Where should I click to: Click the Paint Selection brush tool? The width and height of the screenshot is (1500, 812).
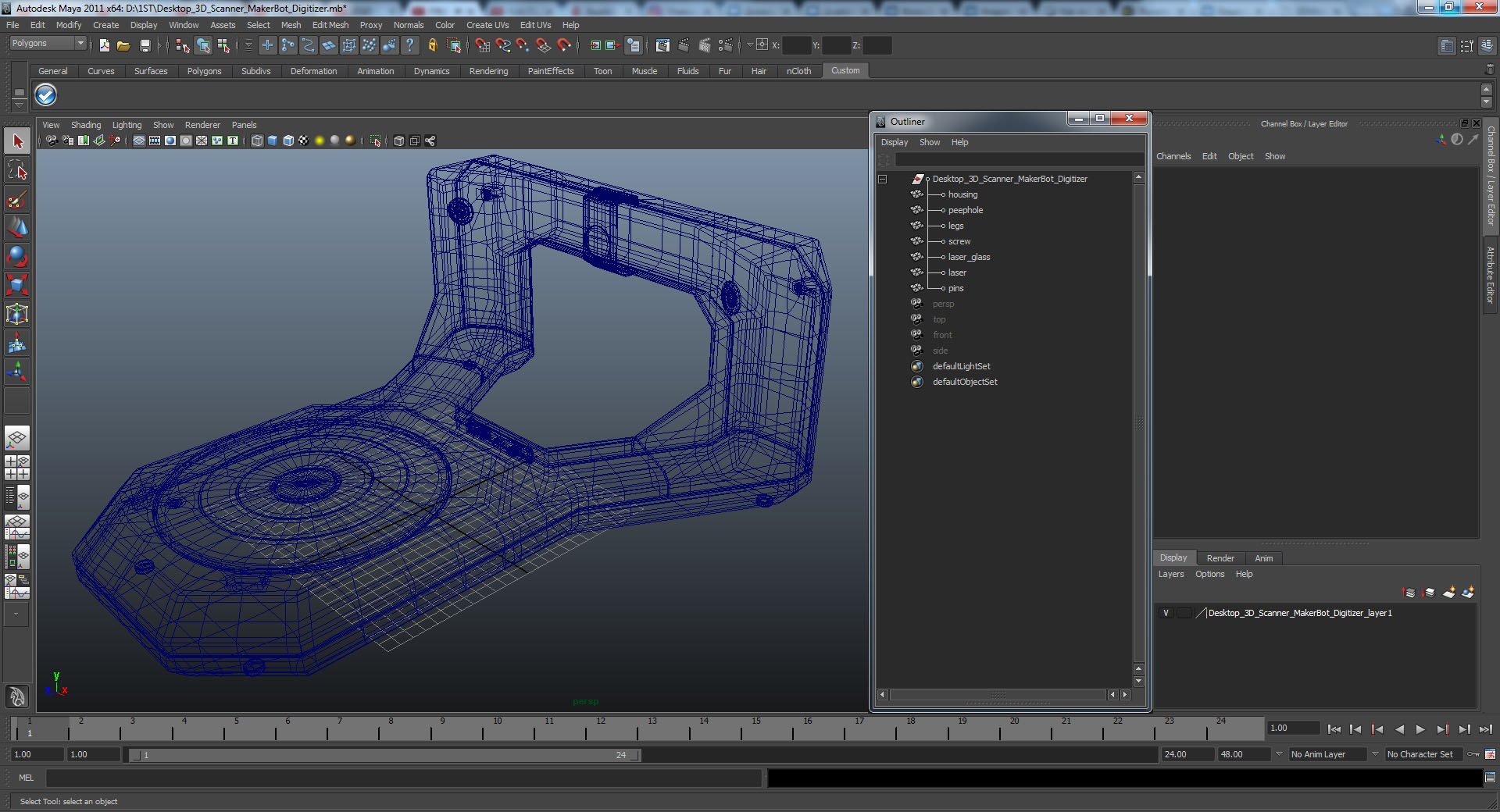(x=17, y=200)
